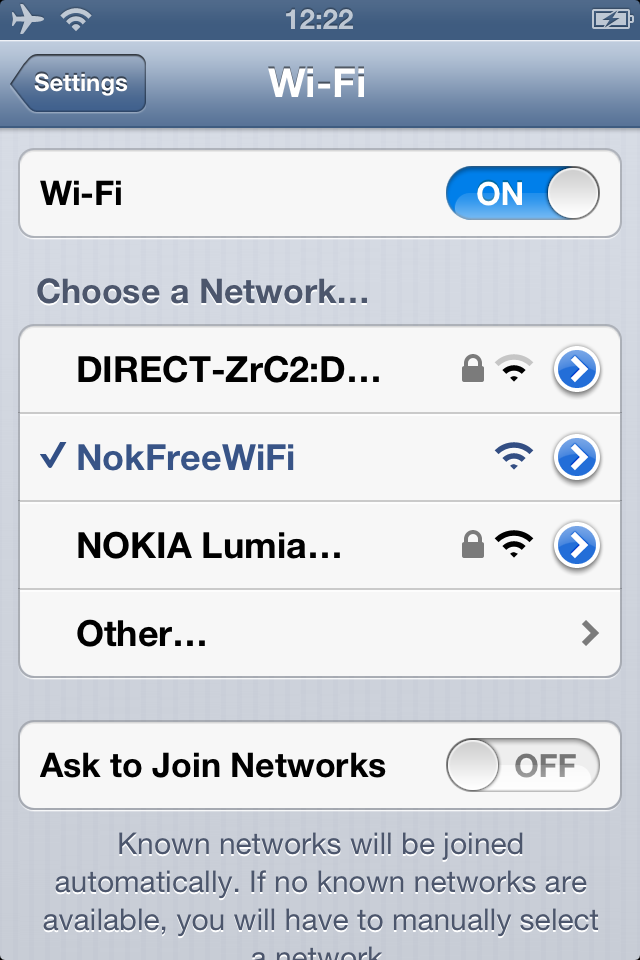Tap the 12:22 clock in status bar

(x=319, y=19)
